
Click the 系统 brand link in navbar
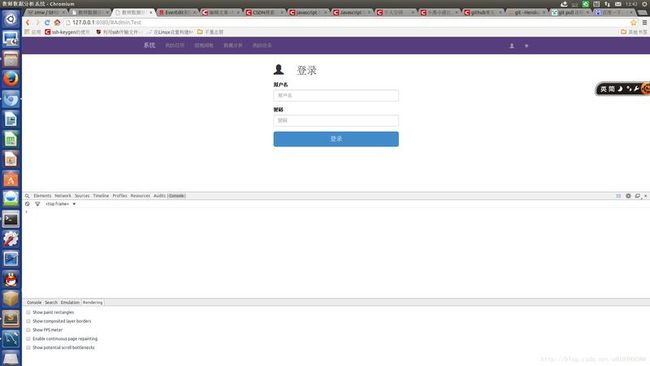tap(149, 45)
